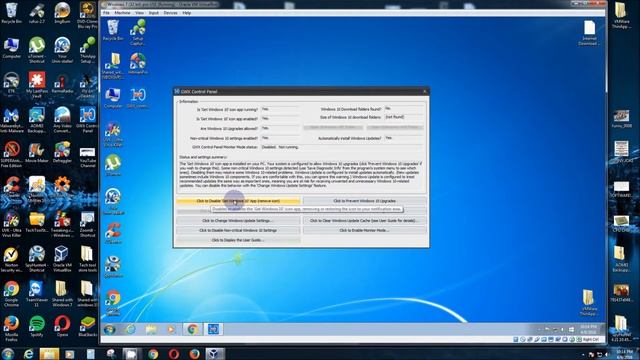Open Malwarebytes Anti-Malware icon
This screenshot has width=640, height=360.
click(11, 120)
